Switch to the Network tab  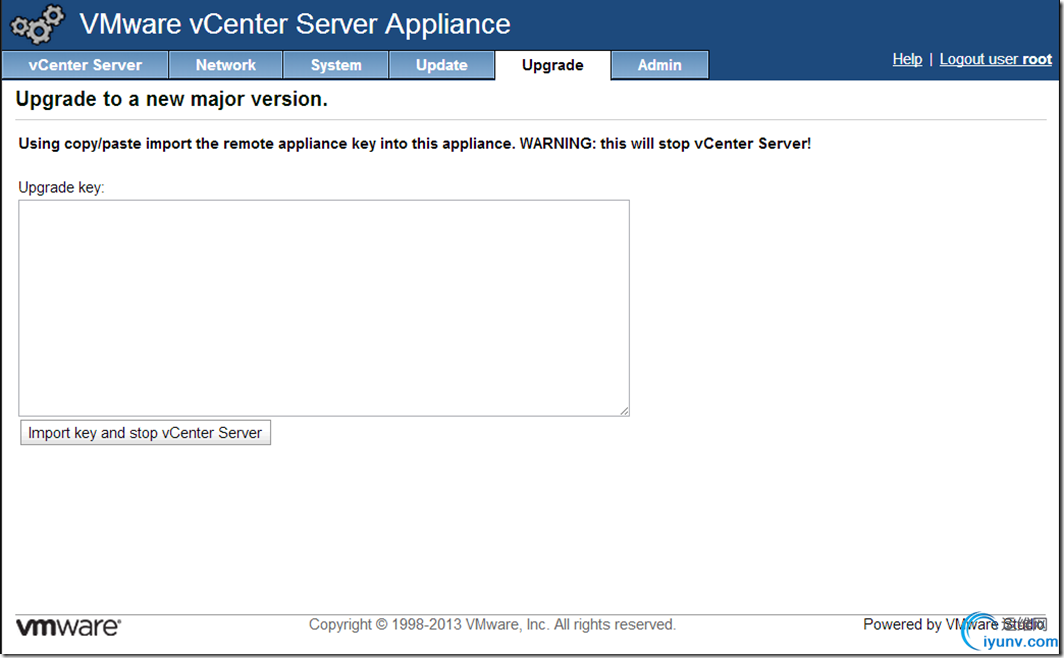coord(225,65)
